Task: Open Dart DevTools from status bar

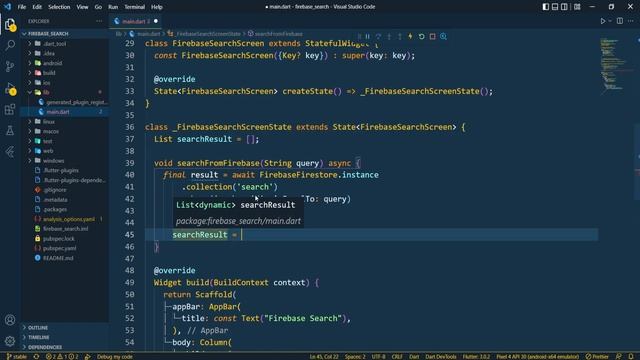Action: tap(440, 357)
